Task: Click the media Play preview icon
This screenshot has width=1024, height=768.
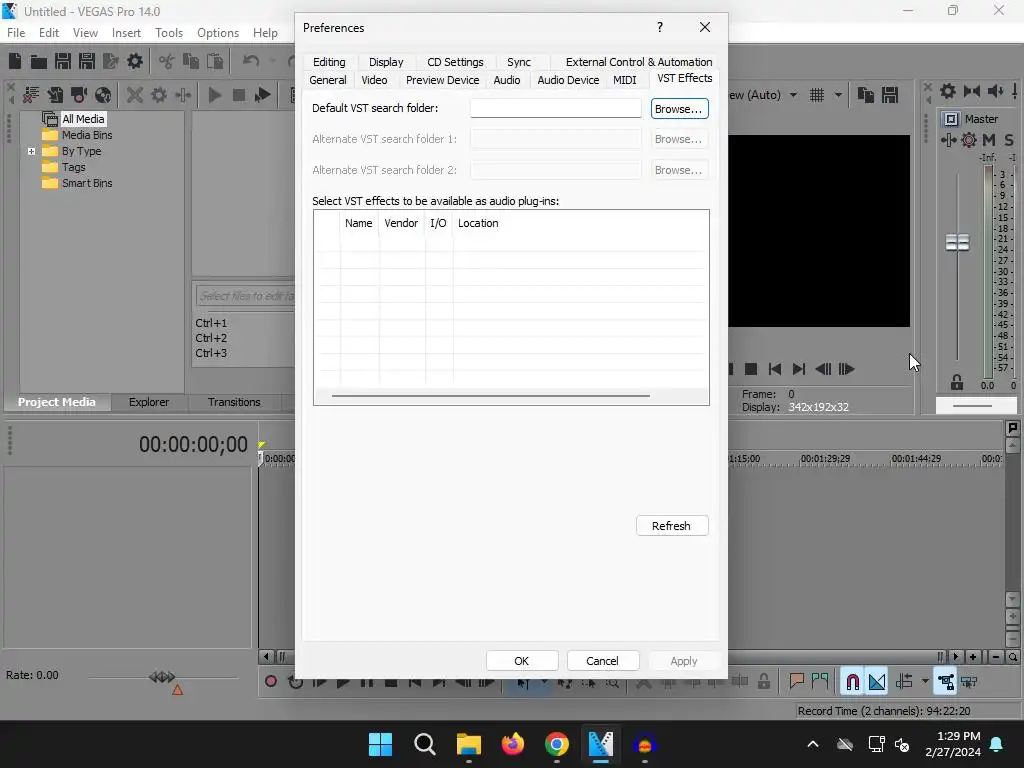Action: 214,95
